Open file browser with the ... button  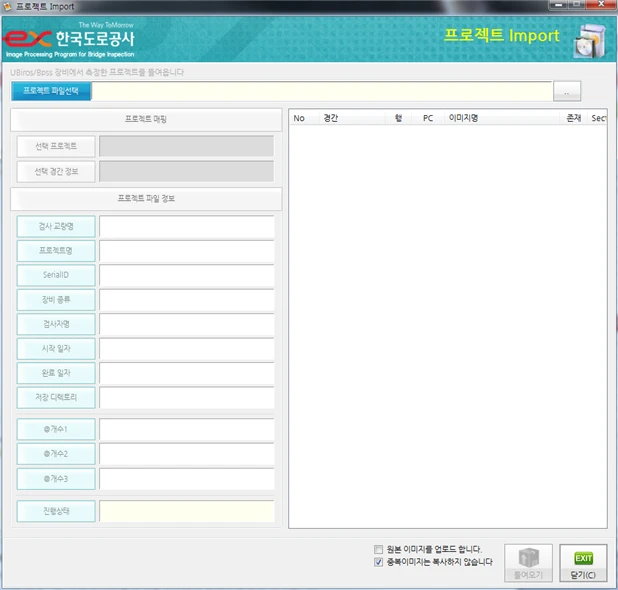567,91
